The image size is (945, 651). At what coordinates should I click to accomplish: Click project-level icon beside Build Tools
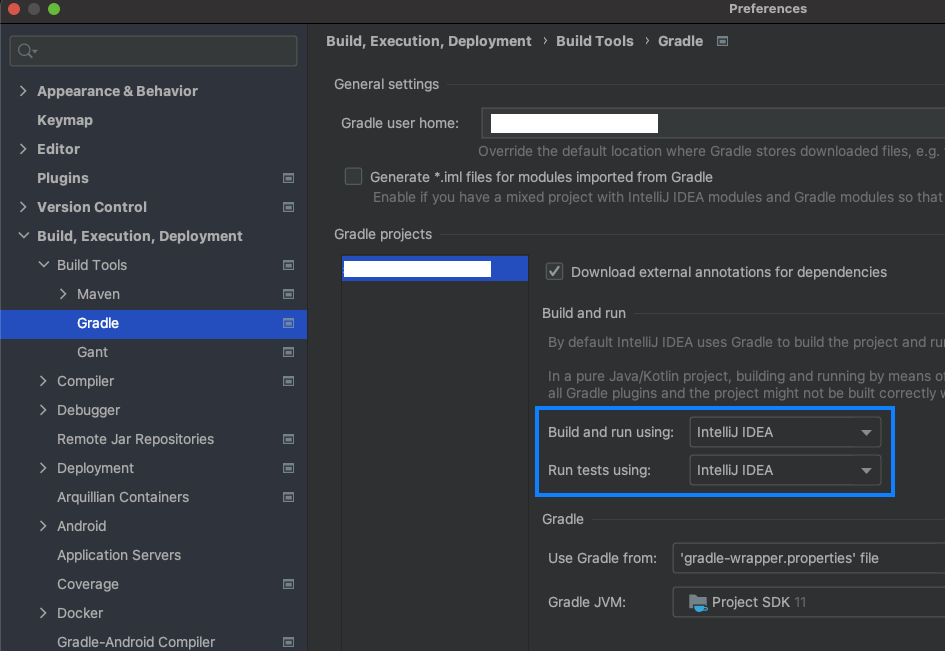pos(289,265)
